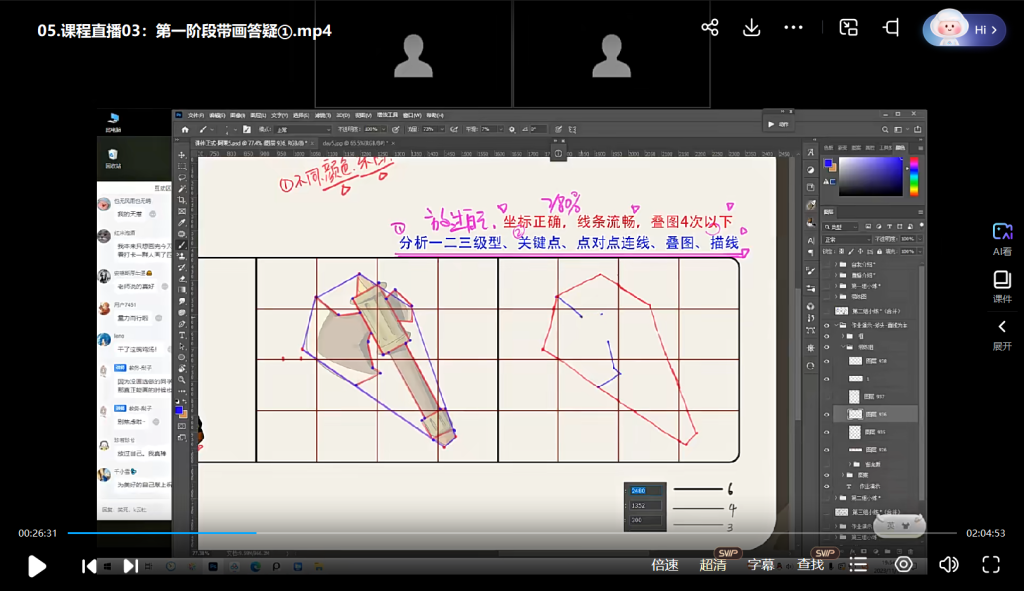Open player settings circular icon

pos(904,565)
